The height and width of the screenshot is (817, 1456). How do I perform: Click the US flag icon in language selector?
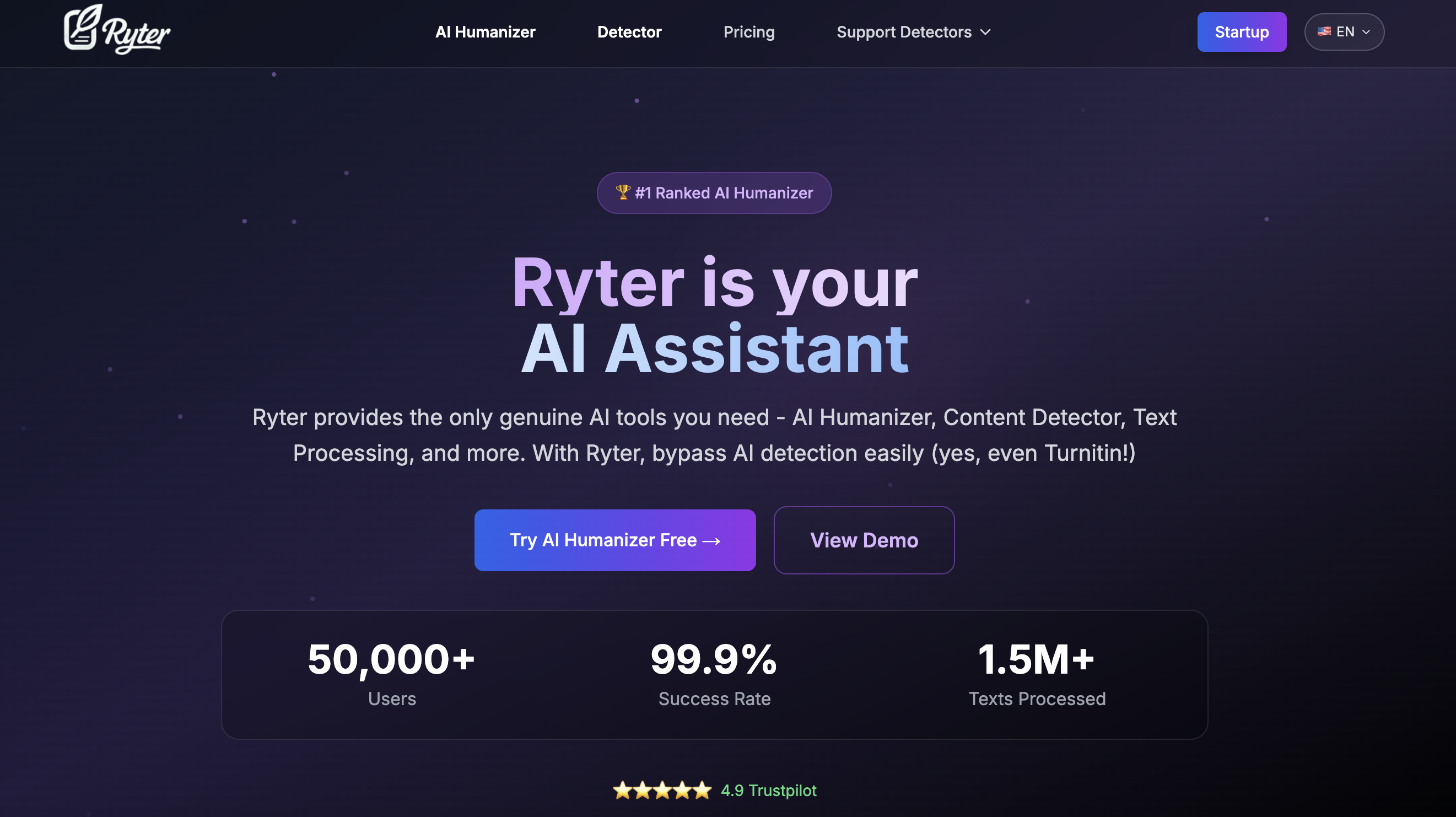(x=1324, y=31)
